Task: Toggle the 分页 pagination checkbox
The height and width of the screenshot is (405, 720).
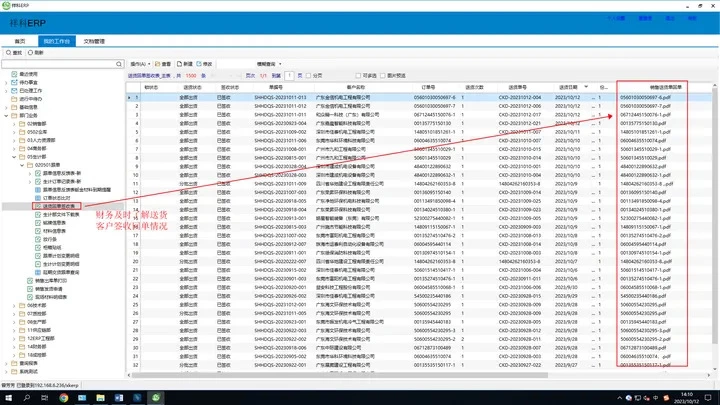Action: click(310, 75)
